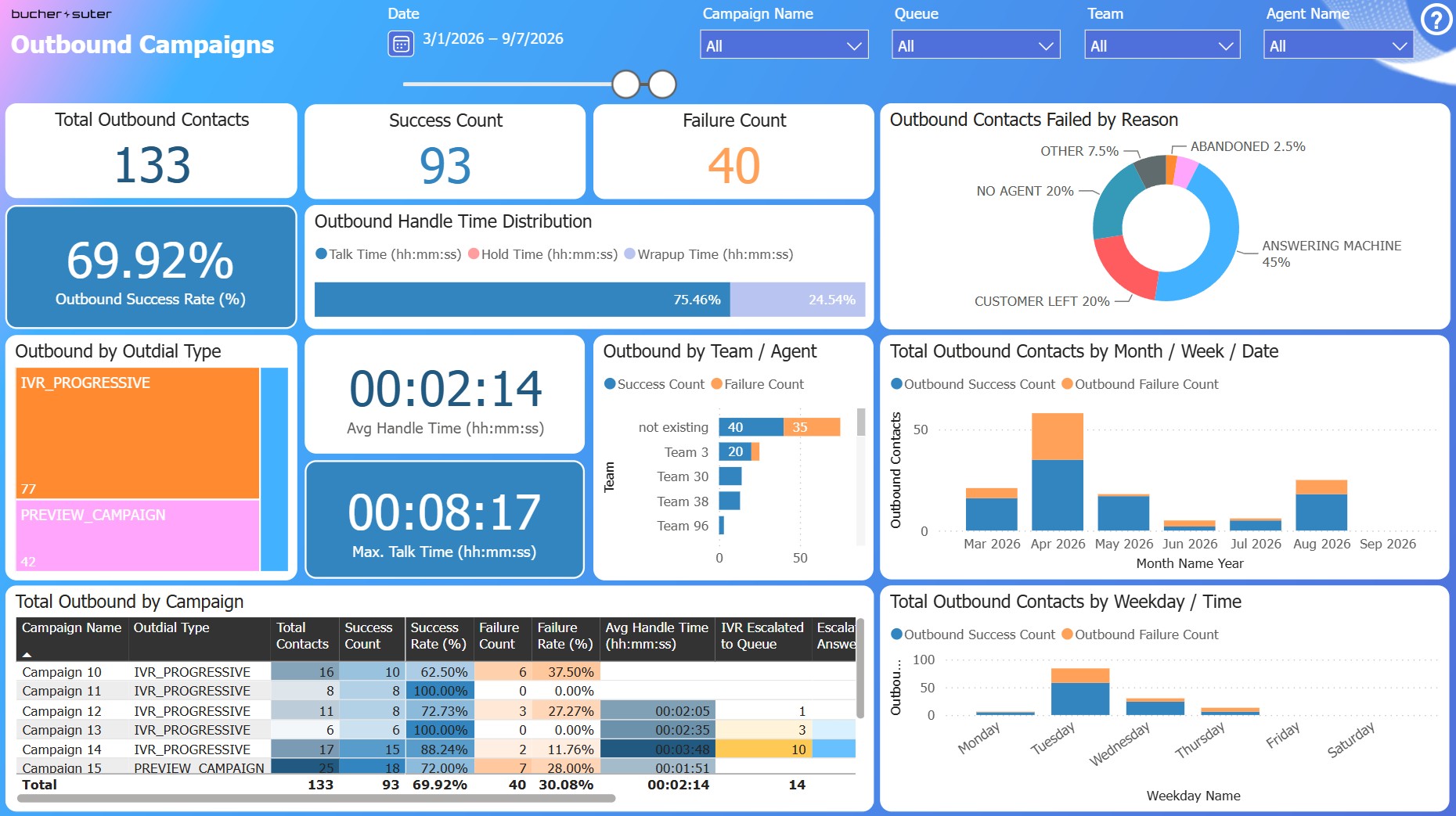
Task: Select the IVR_PROGRESSIVE treemap tile
Action: point(138,433)
